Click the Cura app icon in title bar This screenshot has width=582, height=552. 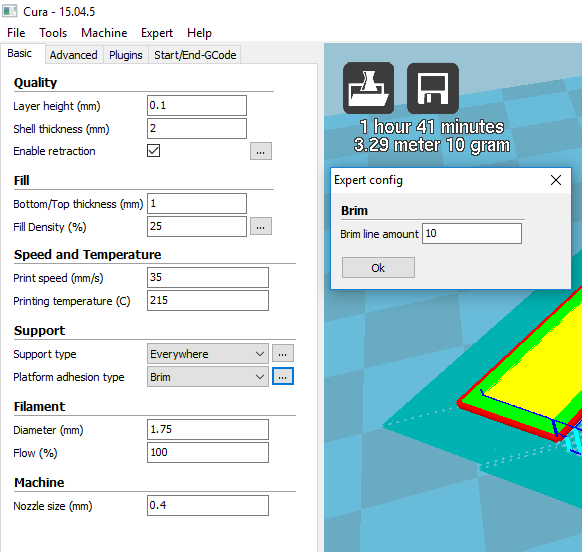[10, 11]
